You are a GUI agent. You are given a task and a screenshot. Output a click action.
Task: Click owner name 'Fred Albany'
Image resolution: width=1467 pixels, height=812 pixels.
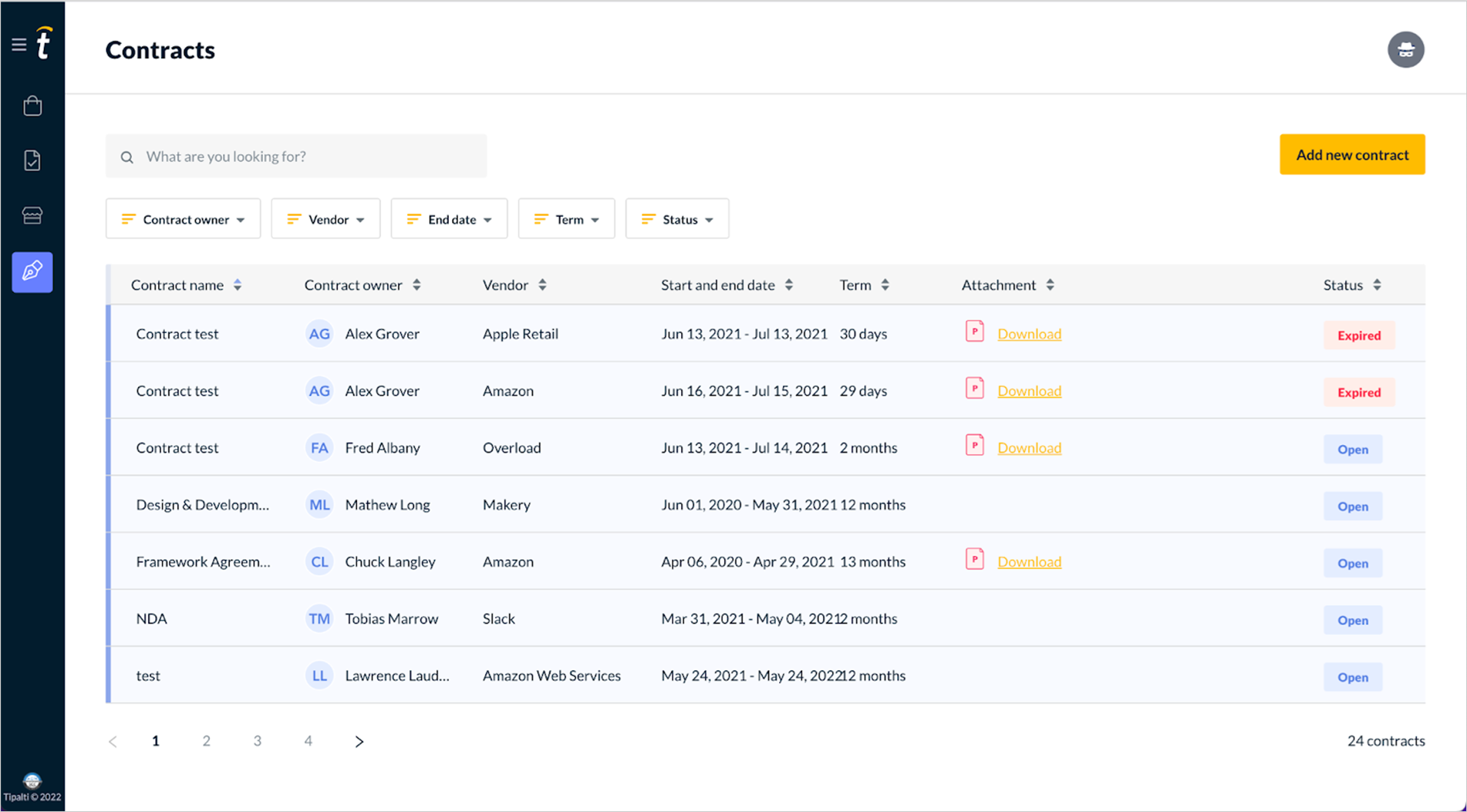click(x=383, y=448)
